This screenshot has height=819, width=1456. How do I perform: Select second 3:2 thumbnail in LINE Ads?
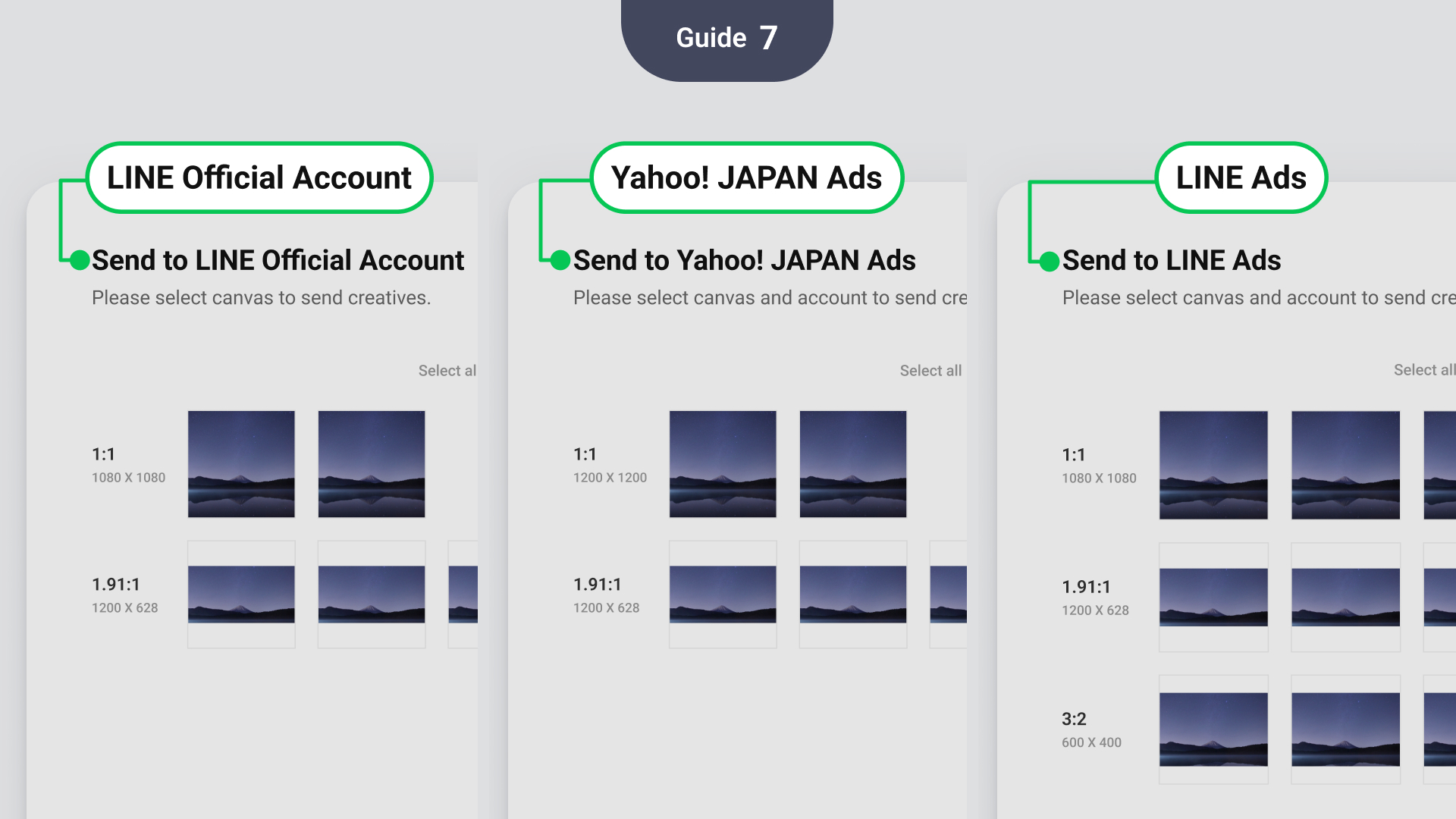click(x=1345, y=729)
